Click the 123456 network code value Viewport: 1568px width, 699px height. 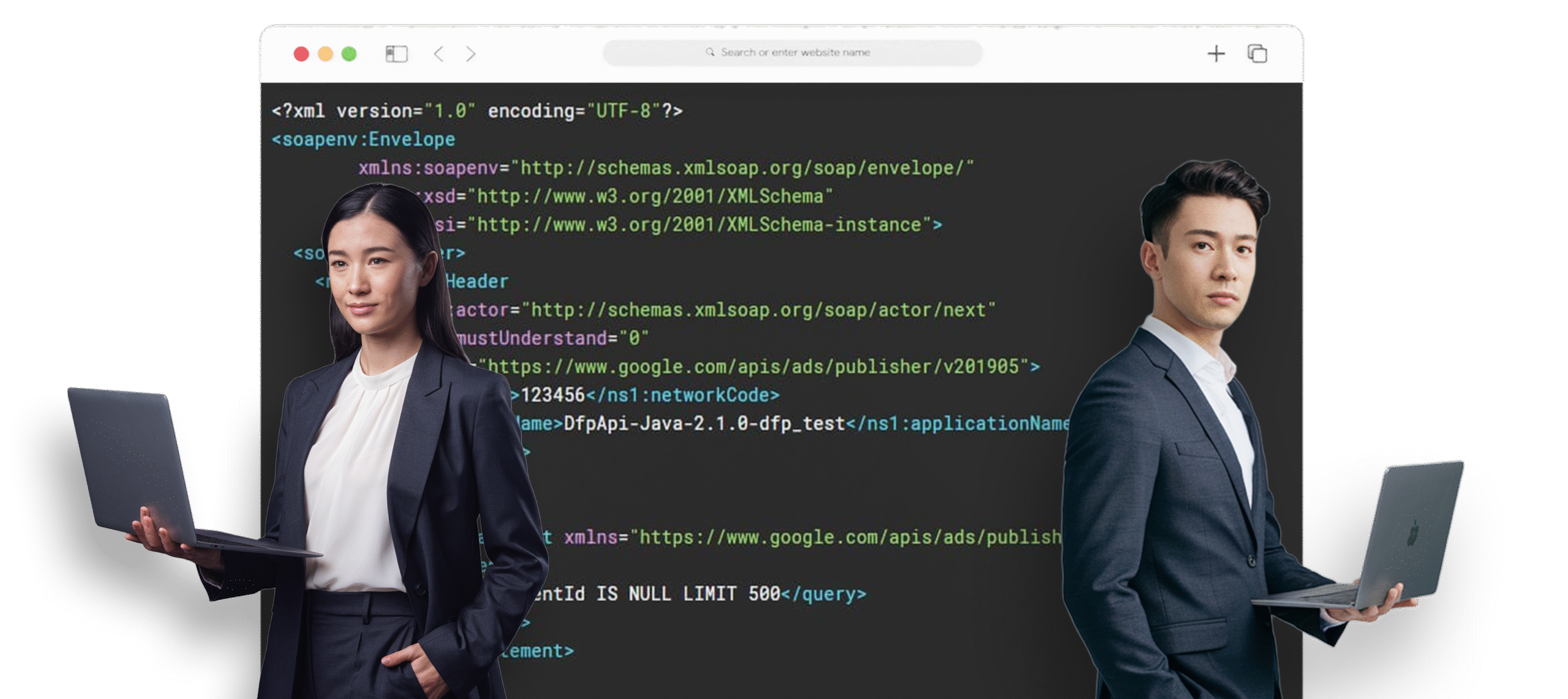(553, 395)
